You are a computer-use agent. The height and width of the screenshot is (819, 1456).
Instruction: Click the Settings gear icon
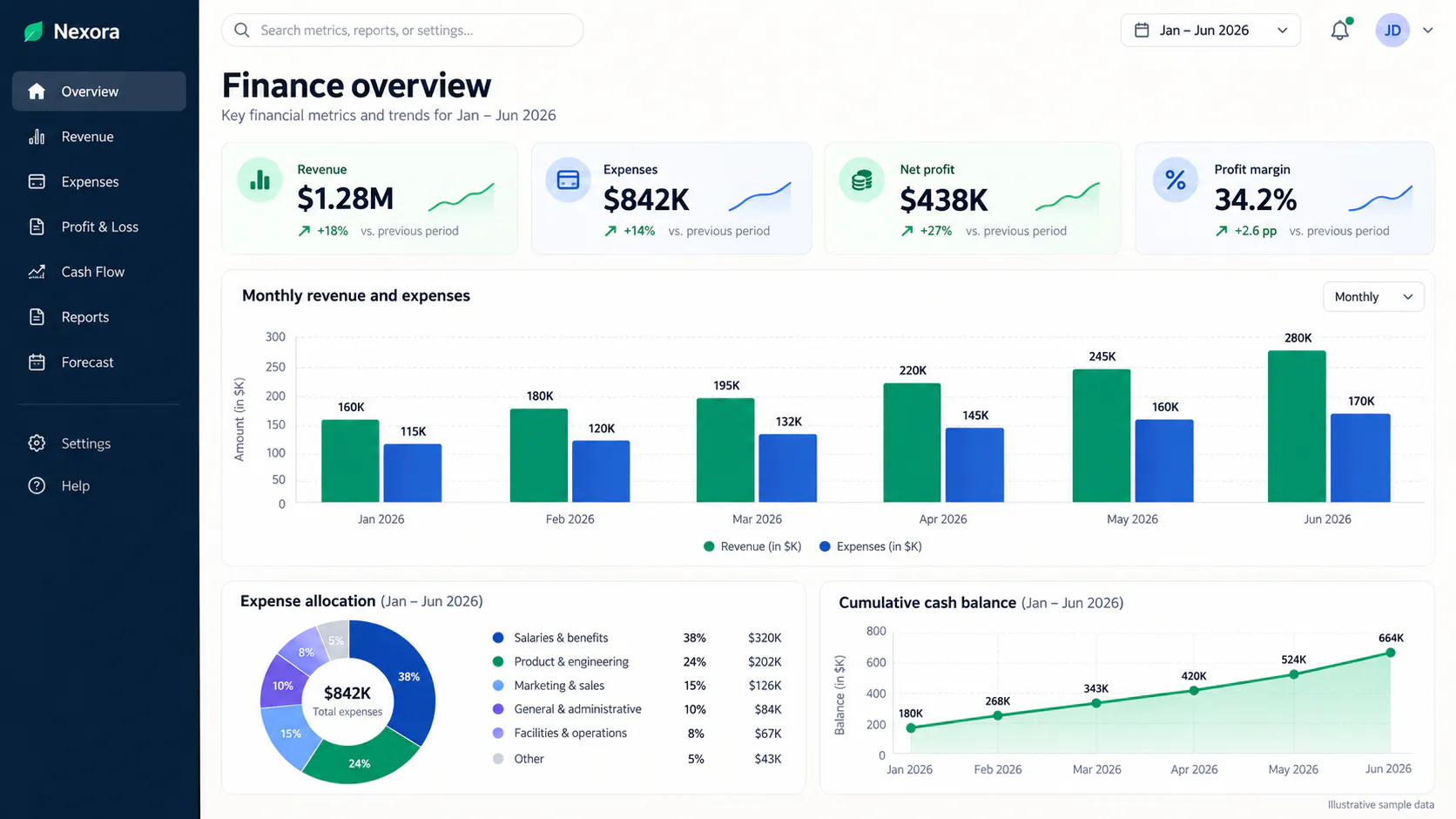click(37, 443)
